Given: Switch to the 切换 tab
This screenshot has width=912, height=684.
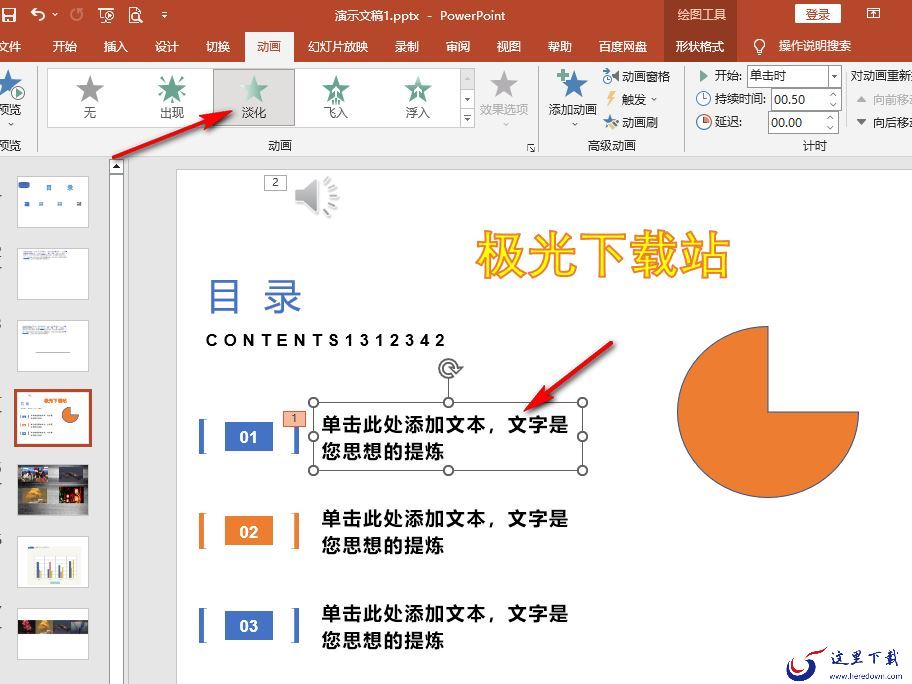Looking at the screenshot, I should tap(218, 47).
